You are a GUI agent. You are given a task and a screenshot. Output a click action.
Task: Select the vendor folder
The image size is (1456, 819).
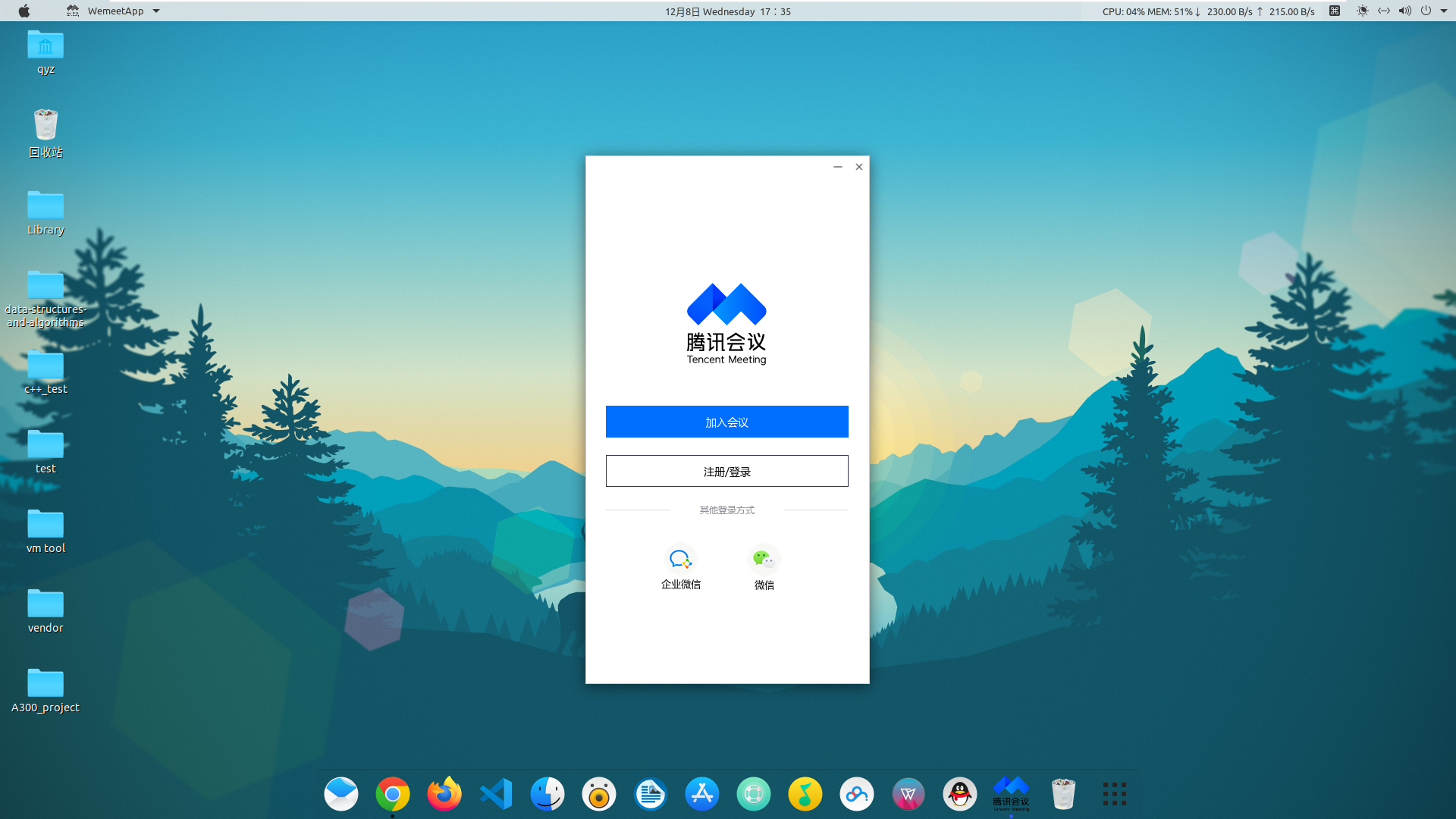pyautogui.click(x=45, y=611)
